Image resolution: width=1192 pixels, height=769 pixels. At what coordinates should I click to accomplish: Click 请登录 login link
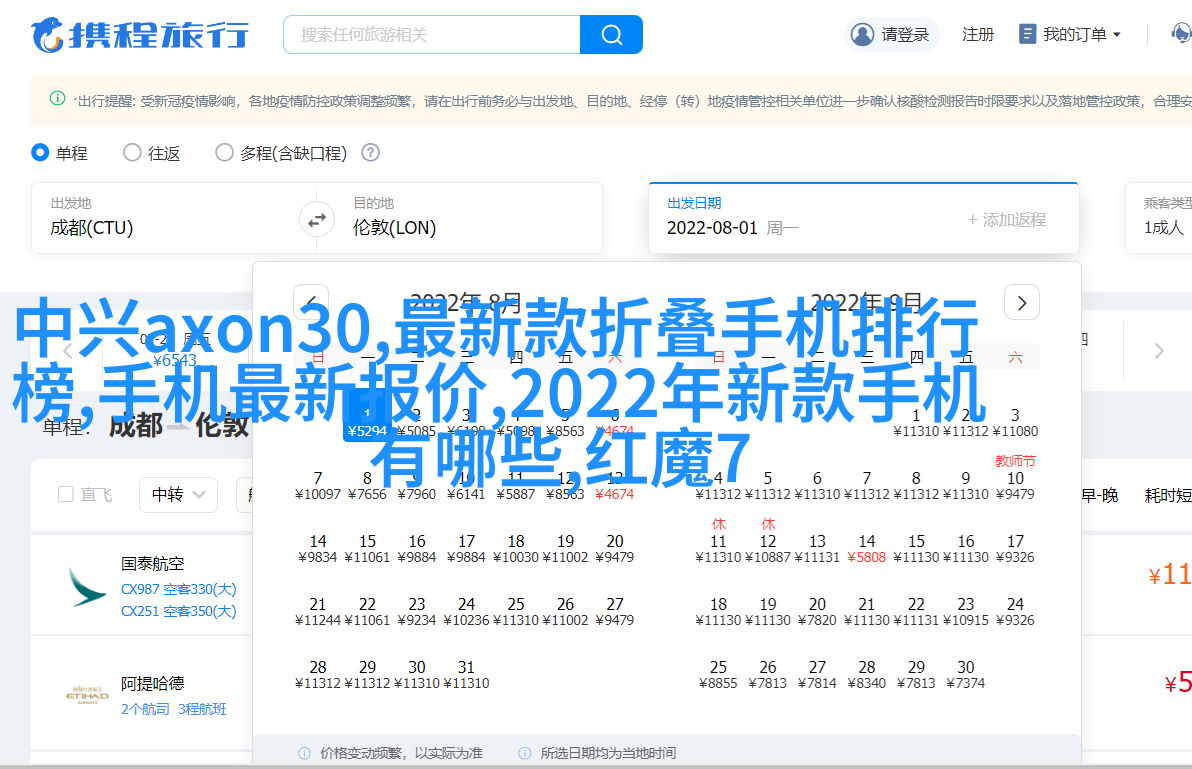point(905,34)
